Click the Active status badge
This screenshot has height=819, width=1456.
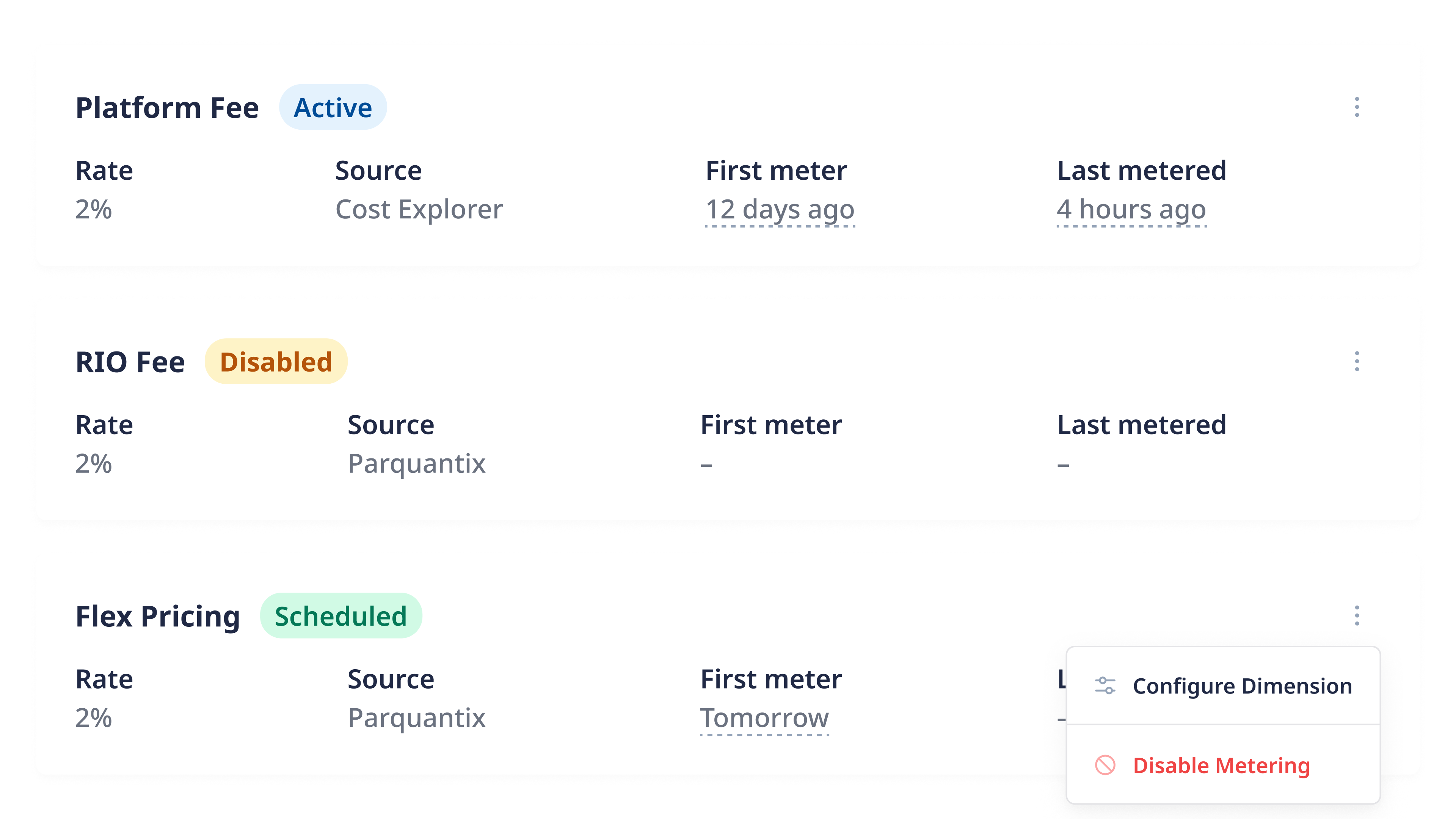[333, 107]
